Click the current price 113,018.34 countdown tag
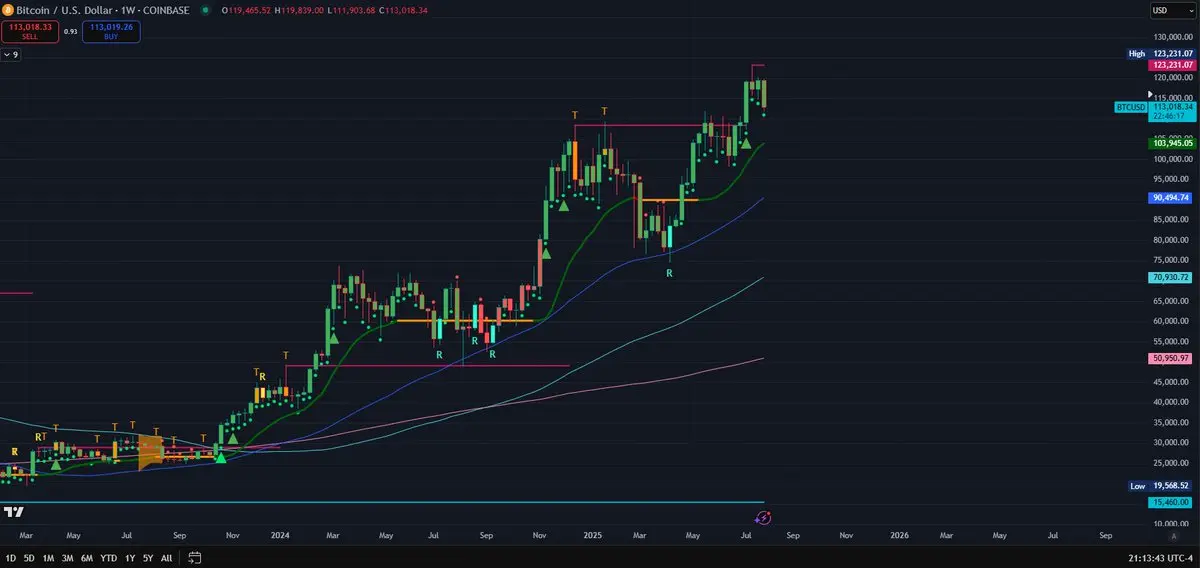The image size is (1200, 568). 1173,110
